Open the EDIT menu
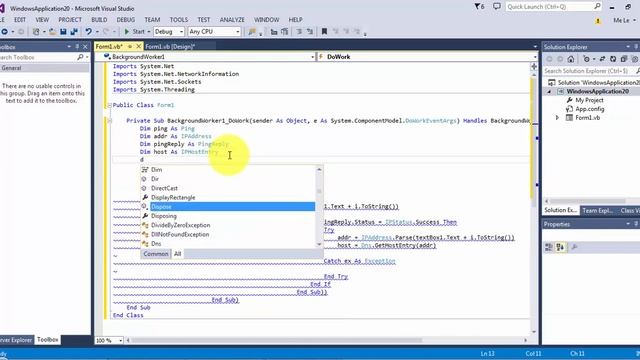 (x=20, y=20)
